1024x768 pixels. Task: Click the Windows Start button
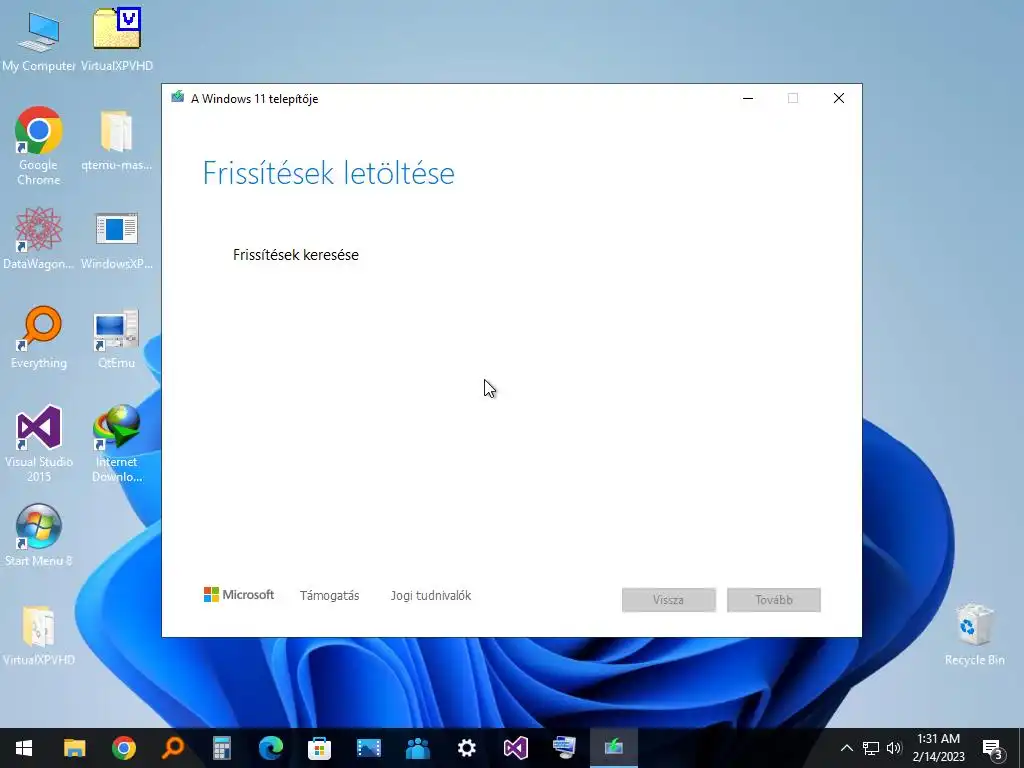[x=24, y=748]
